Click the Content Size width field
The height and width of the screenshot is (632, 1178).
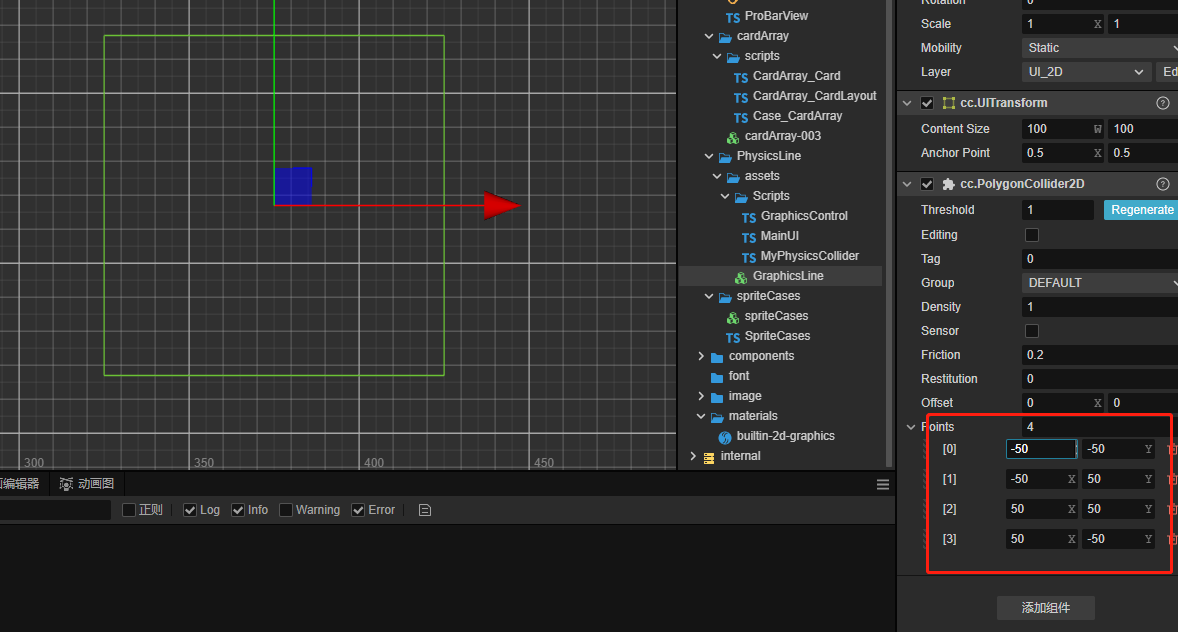pos(1062,129)
